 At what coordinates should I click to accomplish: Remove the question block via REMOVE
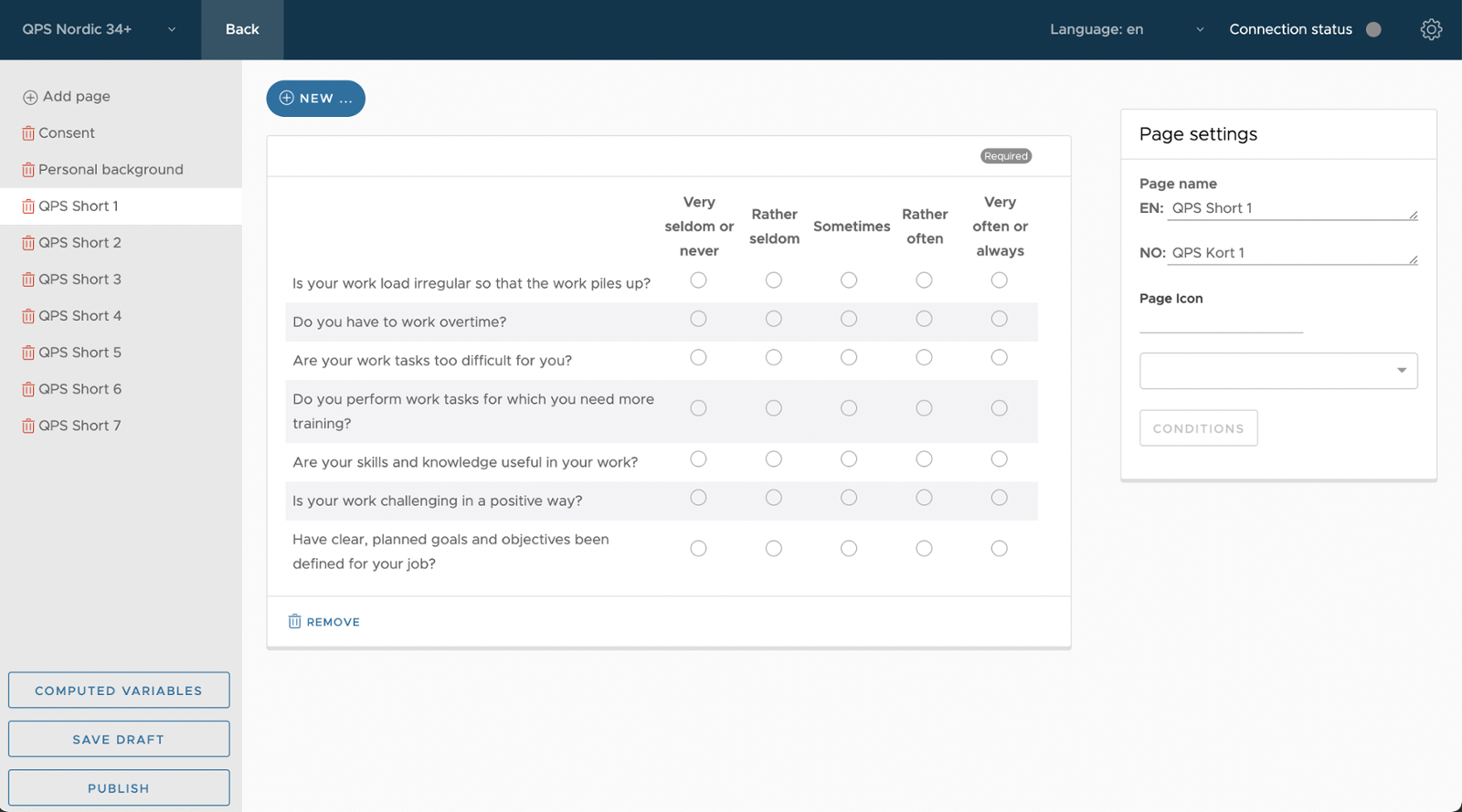pyautogui.click(x=324, y=622)
